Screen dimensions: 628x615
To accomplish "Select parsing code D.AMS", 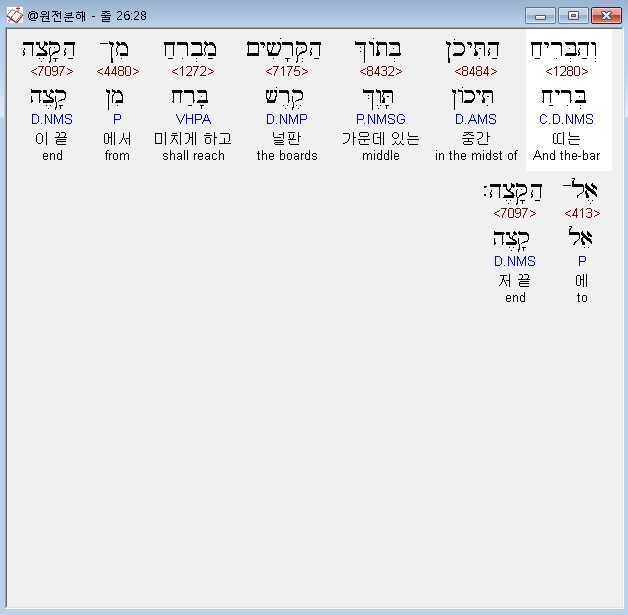I will pos(476,119).
